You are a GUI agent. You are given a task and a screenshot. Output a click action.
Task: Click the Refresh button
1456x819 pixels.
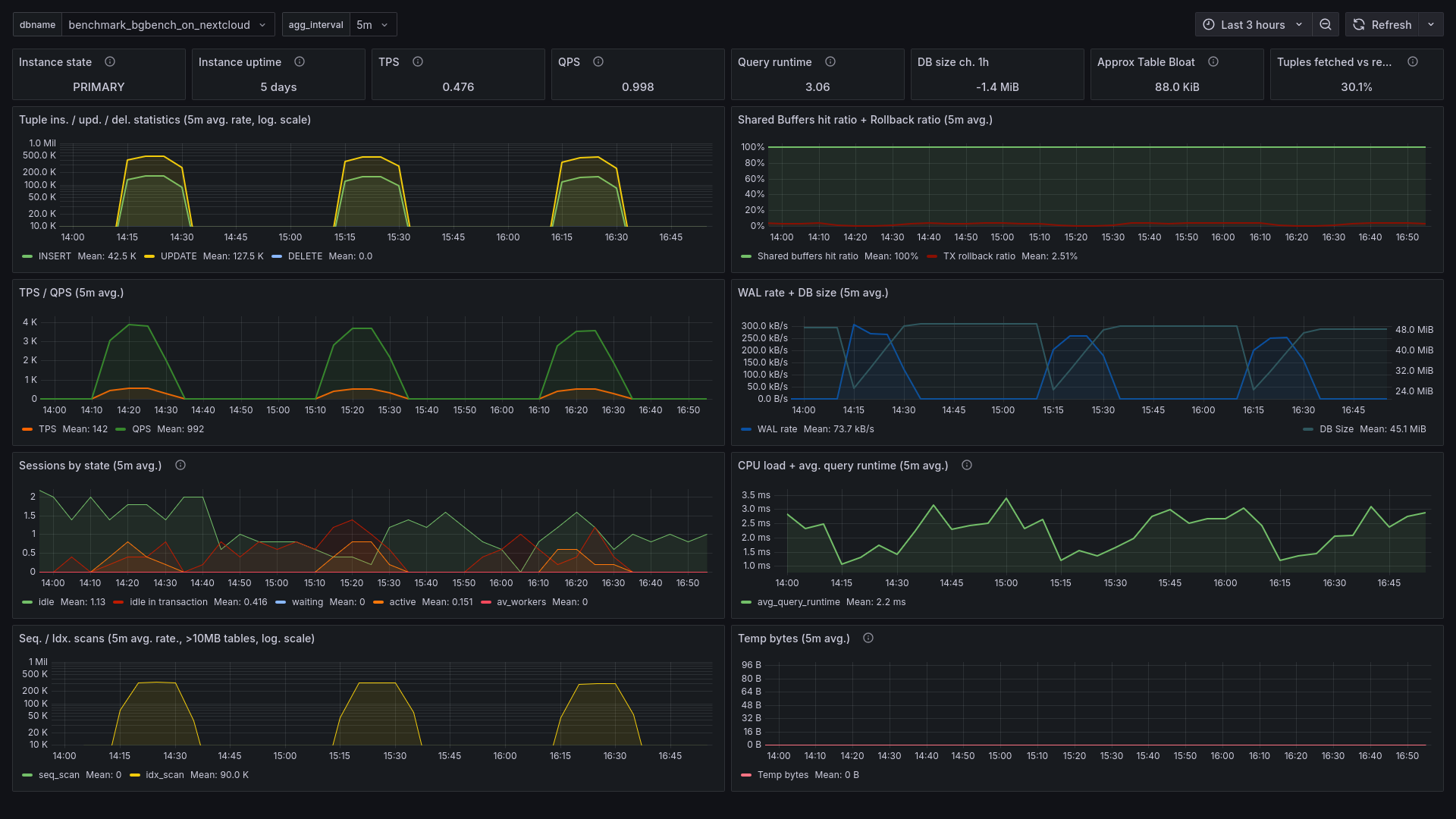click(x=1382, y=24)
